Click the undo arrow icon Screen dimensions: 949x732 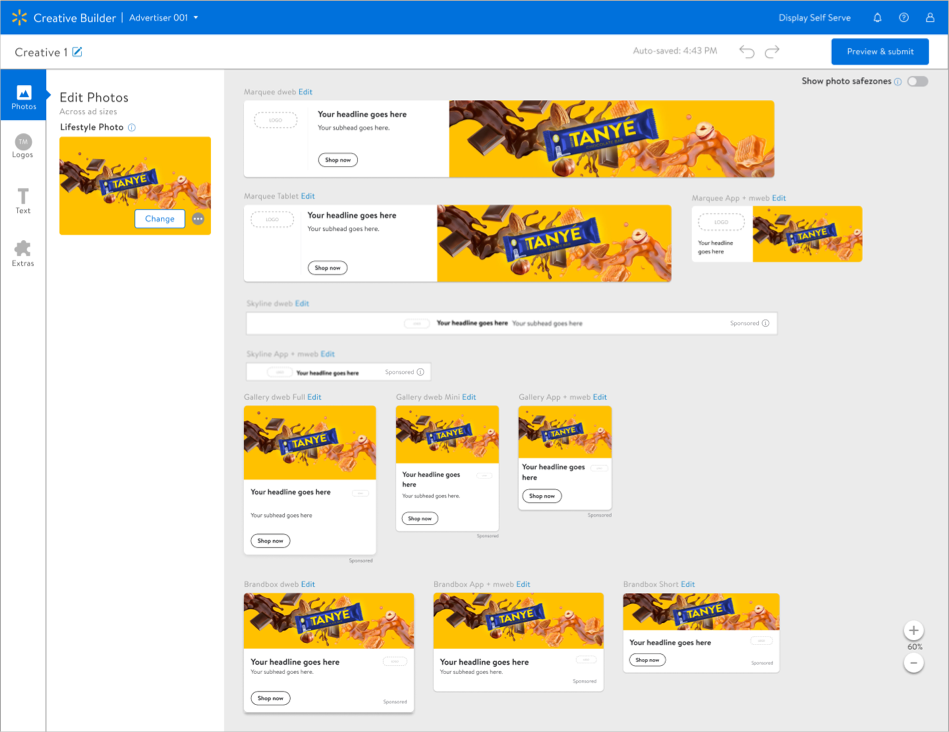[747, 52]
